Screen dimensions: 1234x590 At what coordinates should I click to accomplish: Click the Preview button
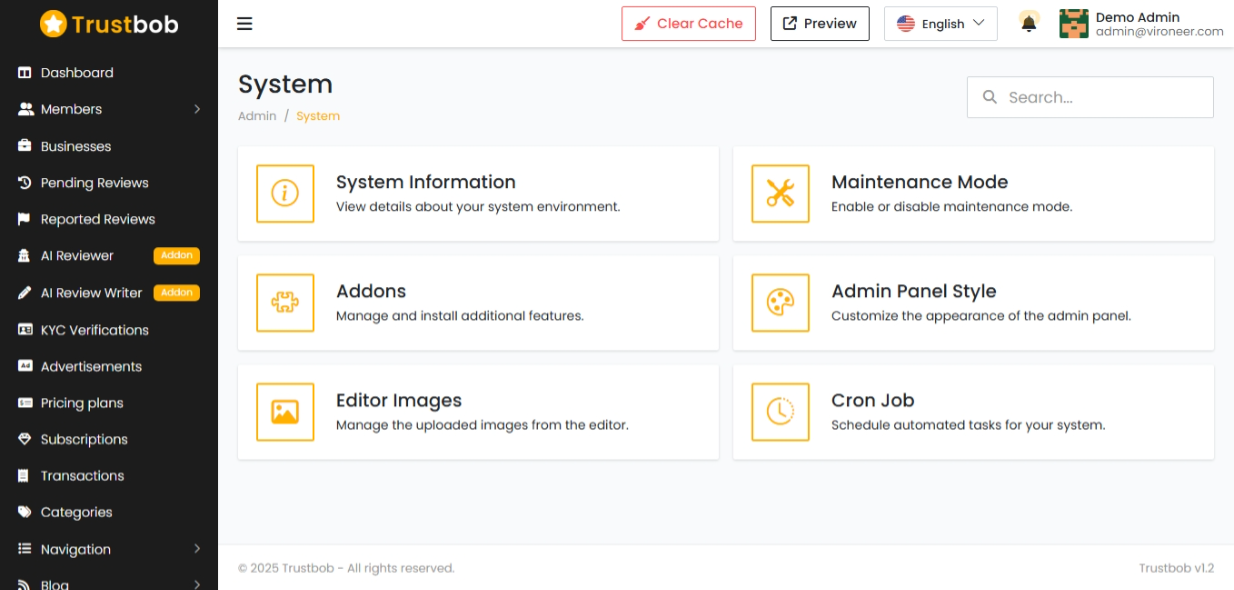[x=820, y=24]
